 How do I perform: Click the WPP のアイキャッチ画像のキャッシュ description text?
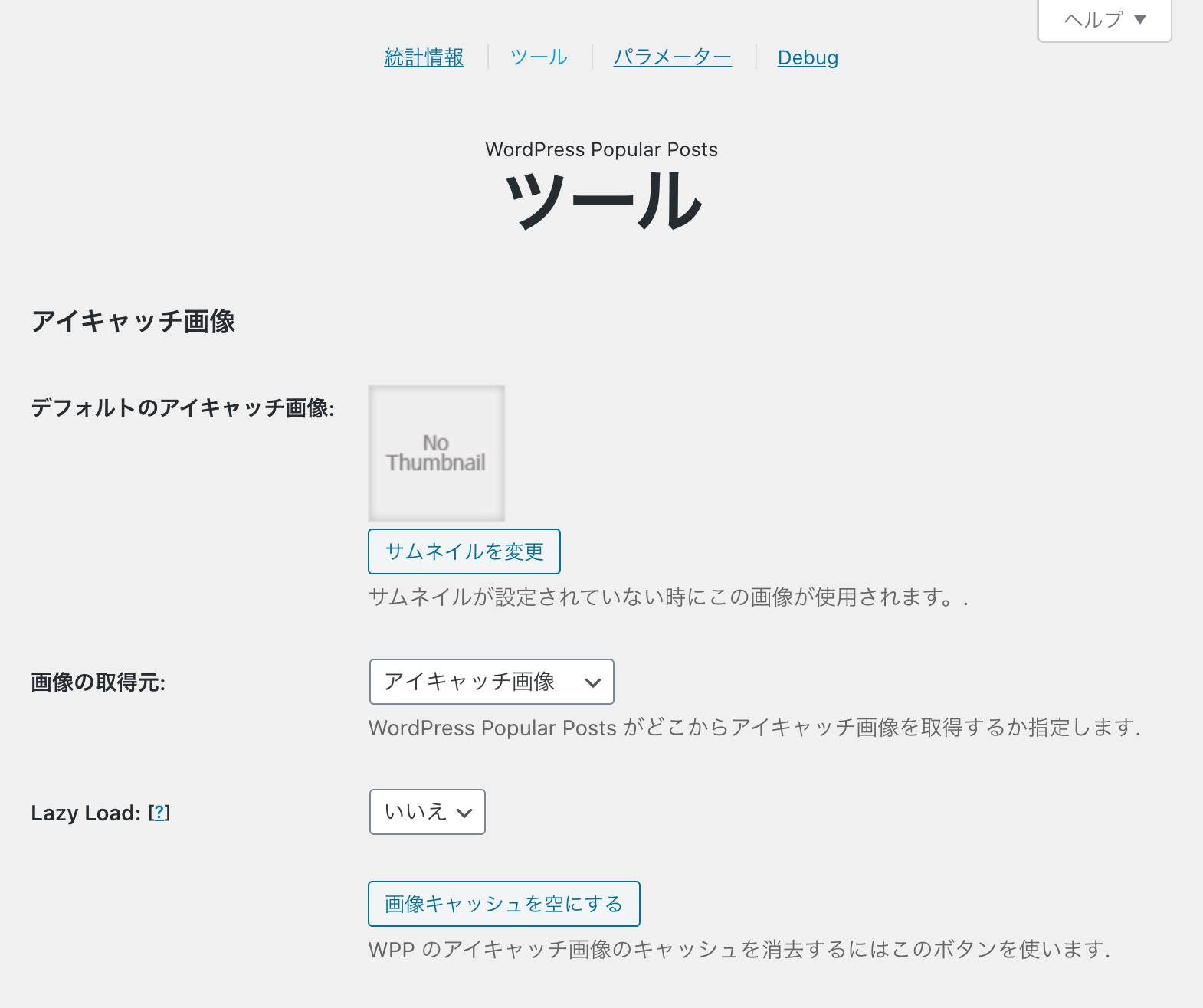click(x=739, y=950)
